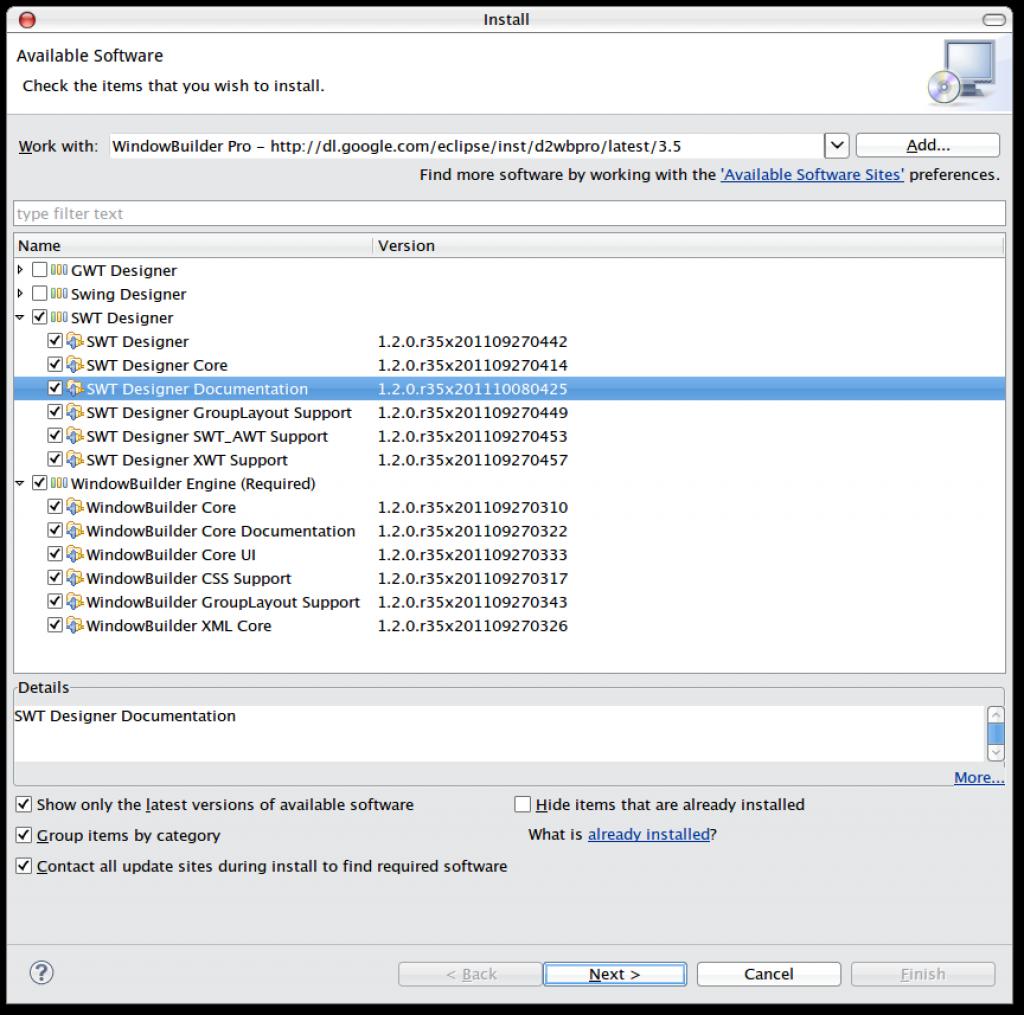The image size is (1024, 1015).
Task: Click the title bar pill button
Action: (994, 20)
